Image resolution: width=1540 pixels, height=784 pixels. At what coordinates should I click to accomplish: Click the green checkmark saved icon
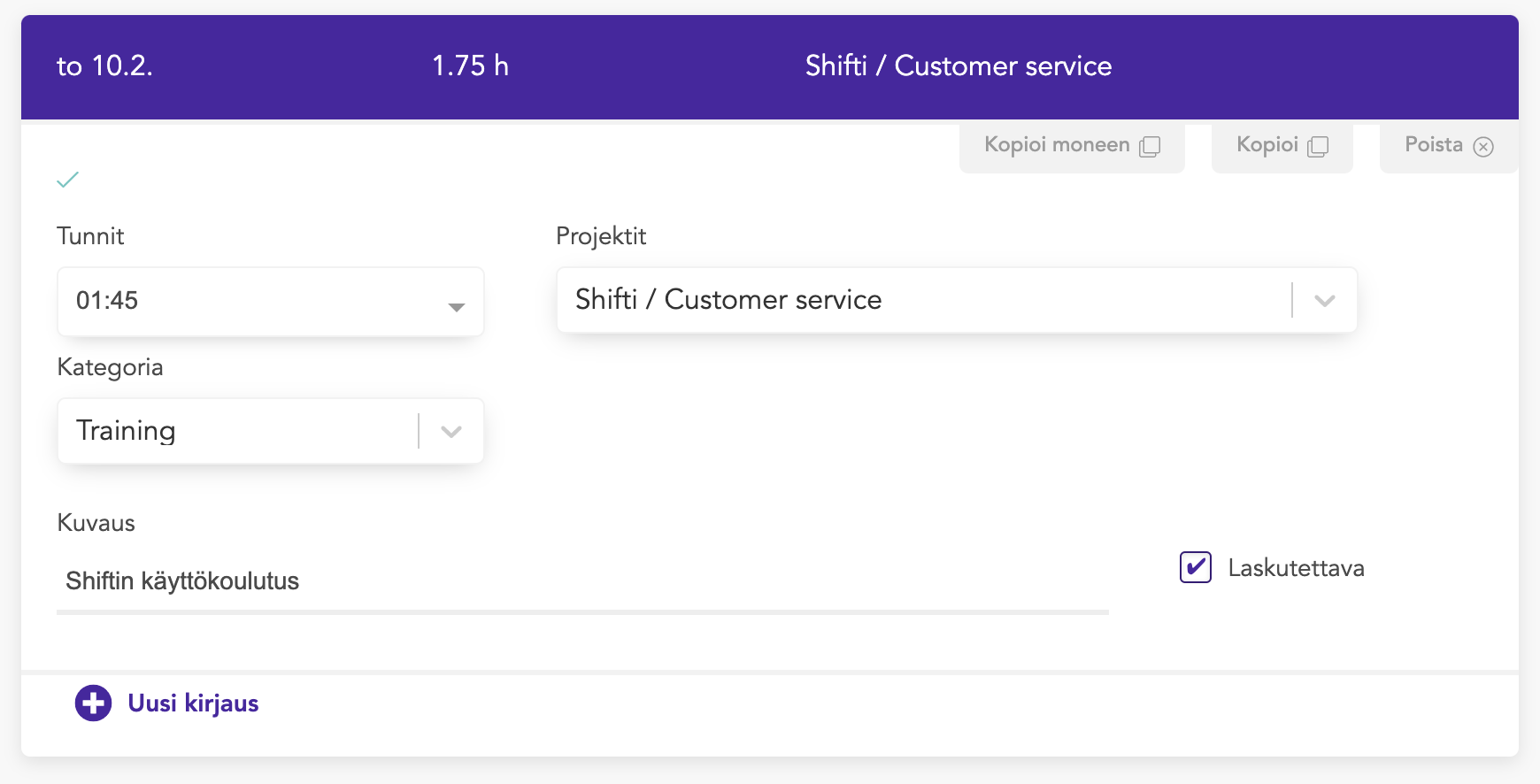[67, 180]
